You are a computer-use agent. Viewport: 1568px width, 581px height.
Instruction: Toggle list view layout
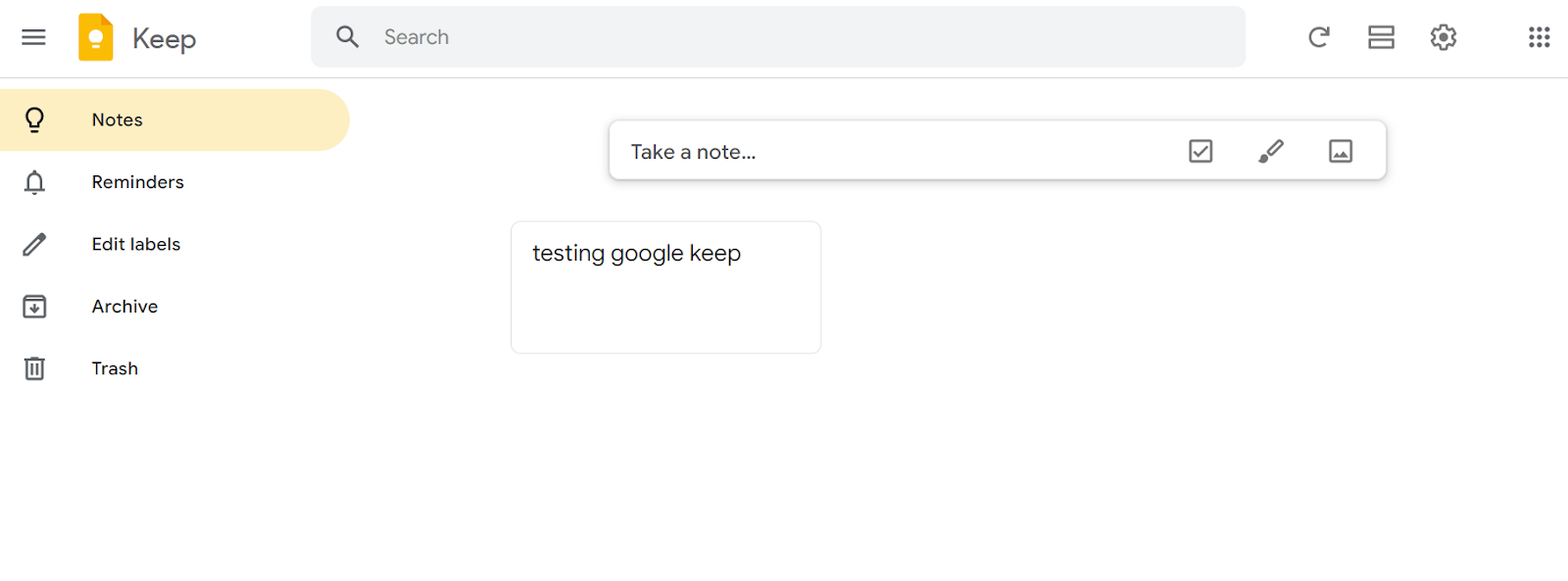[1381, 37]
